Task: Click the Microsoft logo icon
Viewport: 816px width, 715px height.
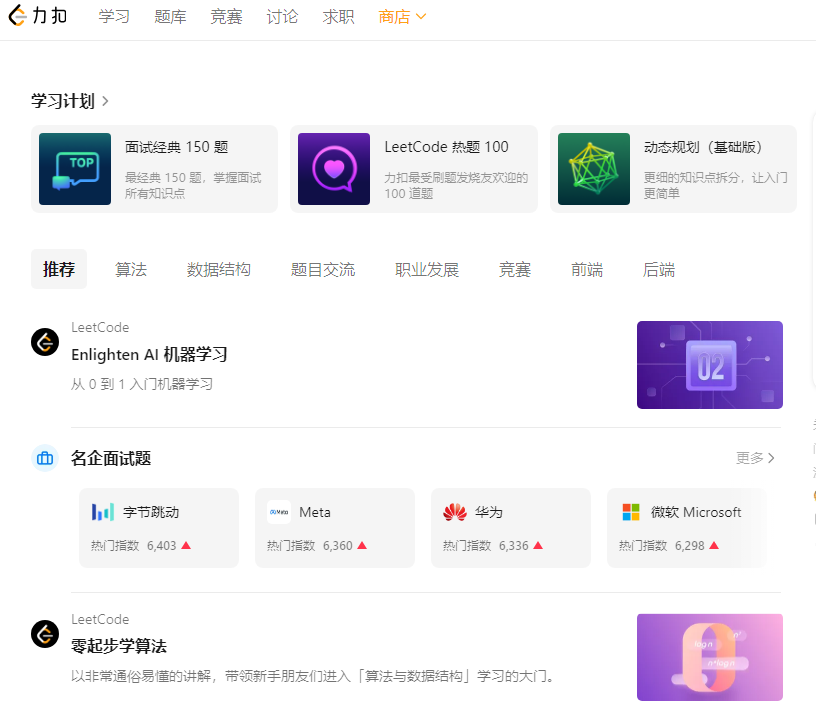Action: point(631,512)
